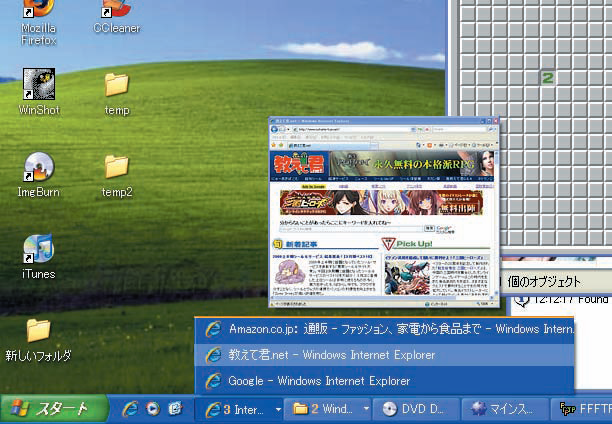Open the スタート menu
612x424 pixels.
coord(54,409)
